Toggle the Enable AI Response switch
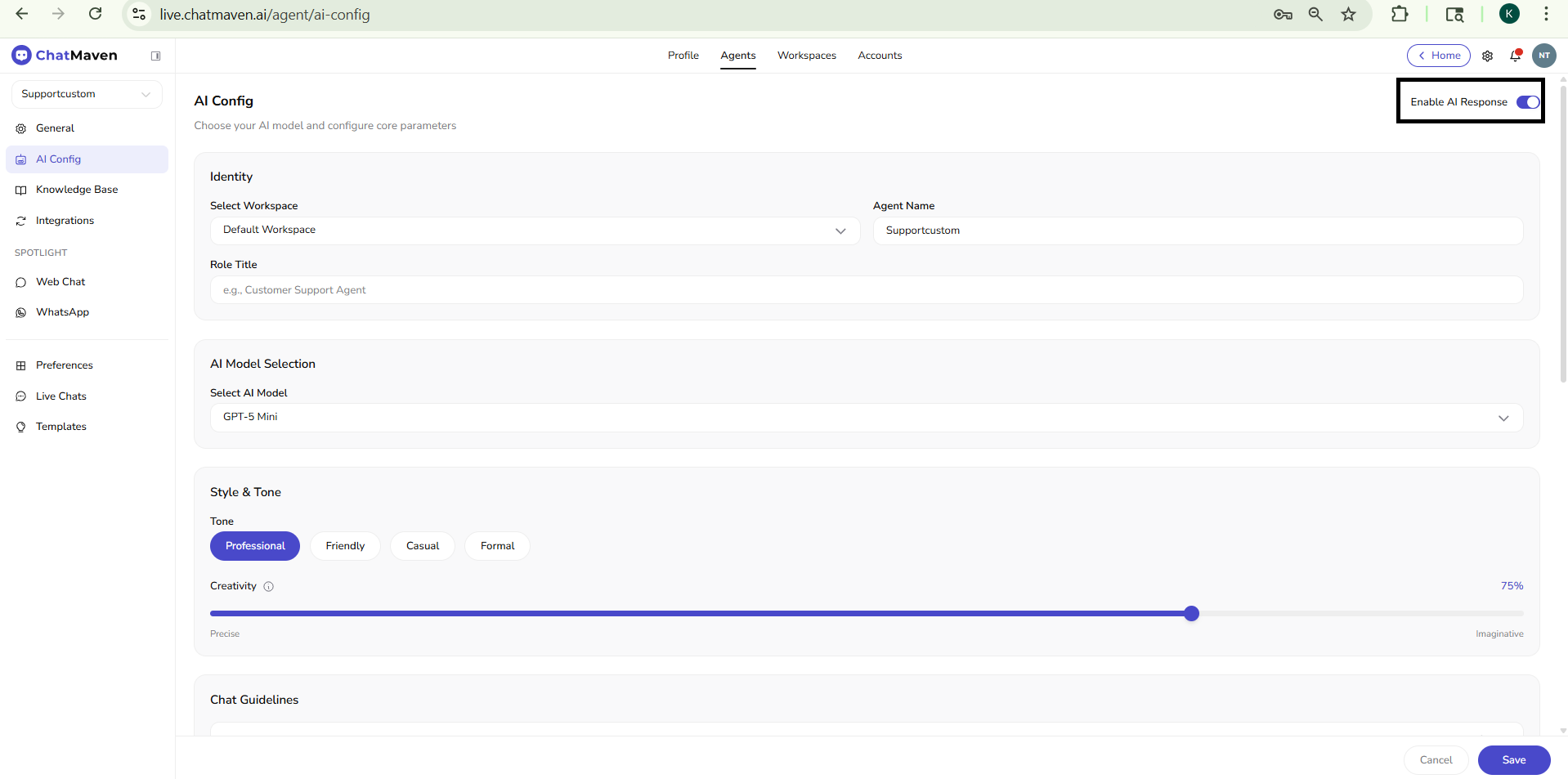 (x=1525, y=102)
